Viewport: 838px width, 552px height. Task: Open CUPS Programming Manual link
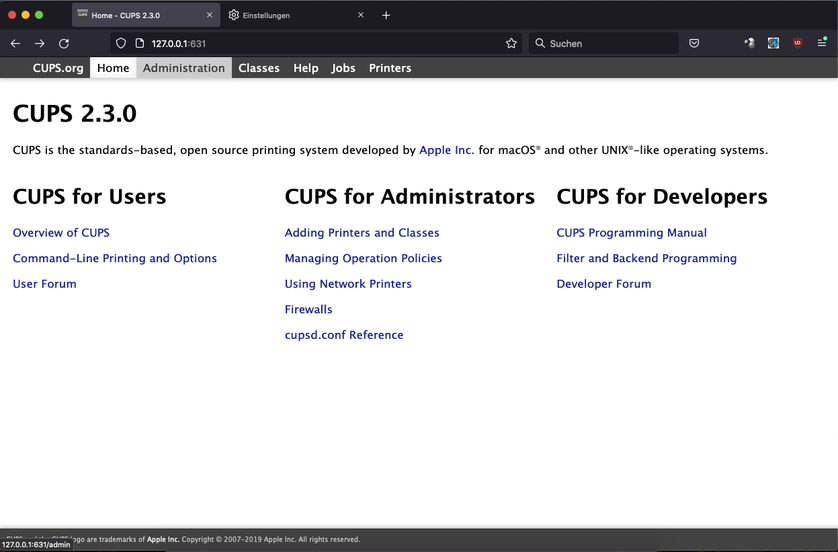click(632, 233)
